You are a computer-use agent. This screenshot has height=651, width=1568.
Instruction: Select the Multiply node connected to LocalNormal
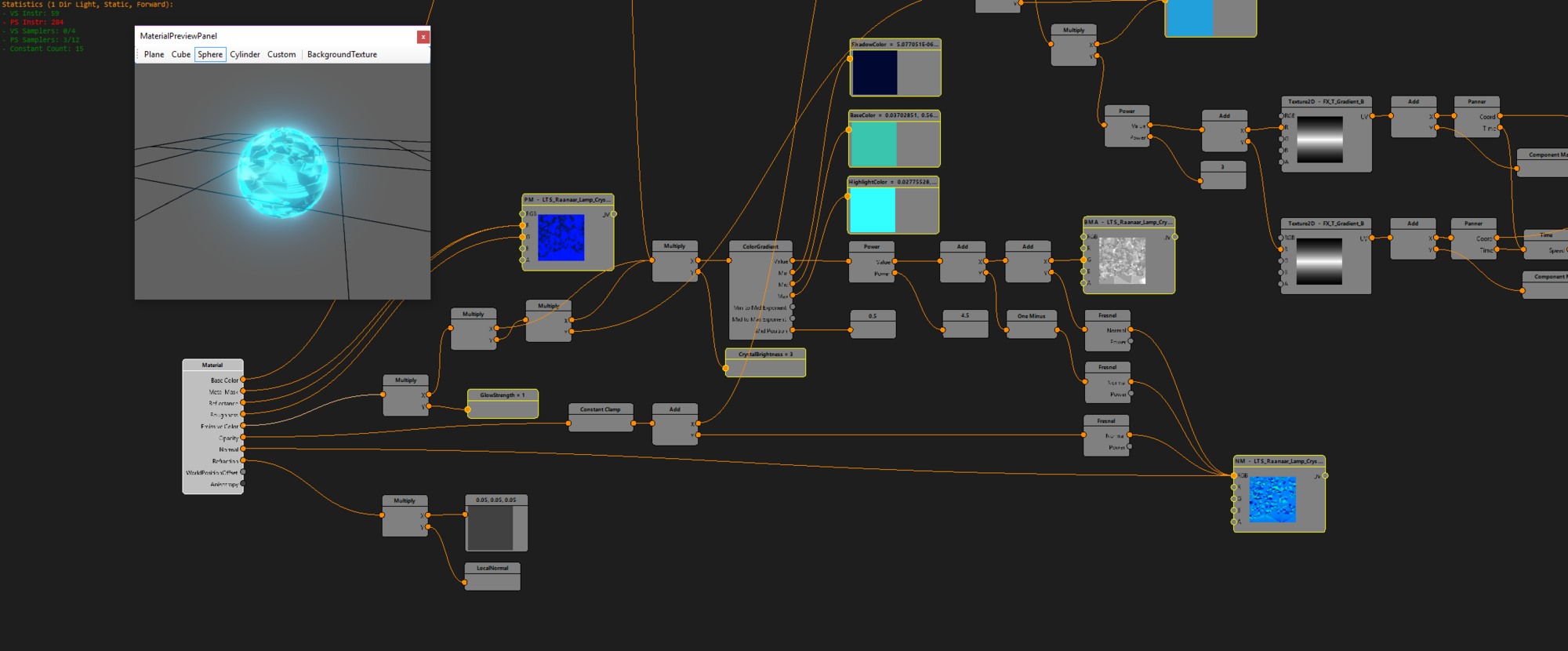pos(405,516)
